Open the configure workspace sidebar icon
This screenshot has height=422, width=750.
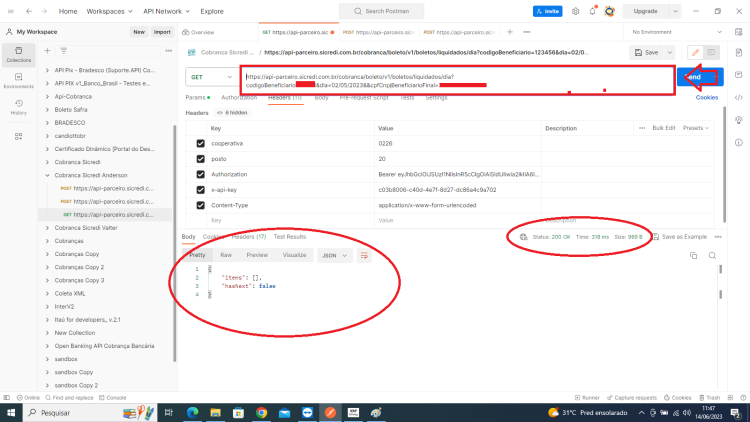[x=19, y=136]
